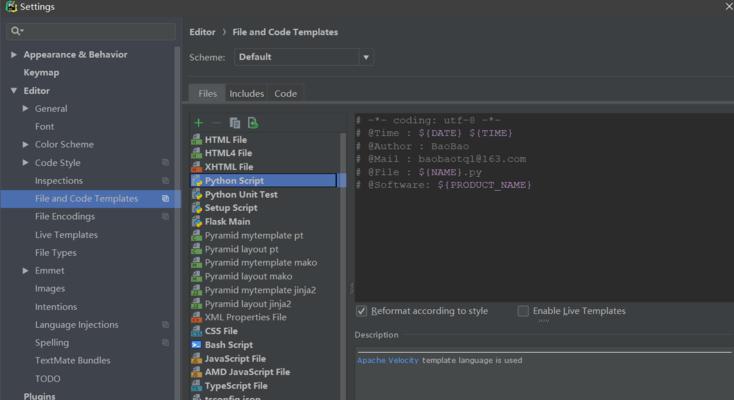
Task: Click the HTML File template icon
Action: click(197, 140)
